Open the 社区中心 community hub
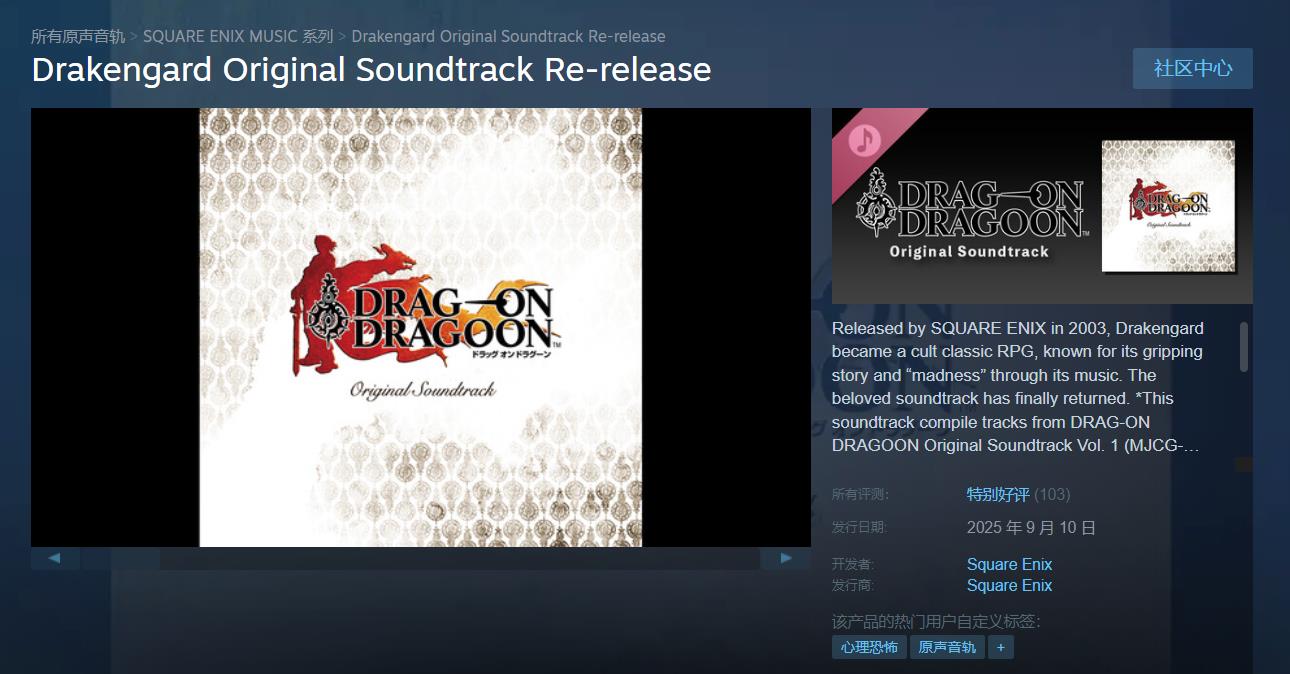The image size is (1290, 674). (1193, 68)
